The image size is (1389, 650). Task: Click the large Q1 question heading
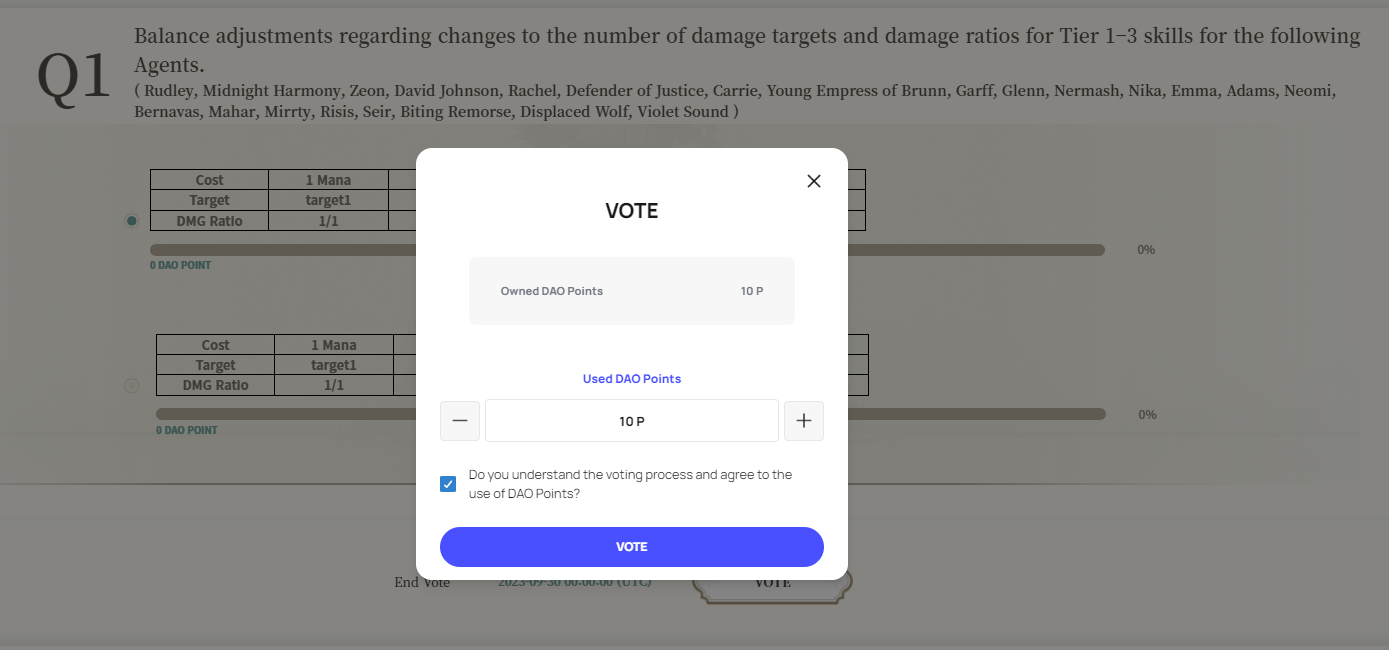click(73, 75)
